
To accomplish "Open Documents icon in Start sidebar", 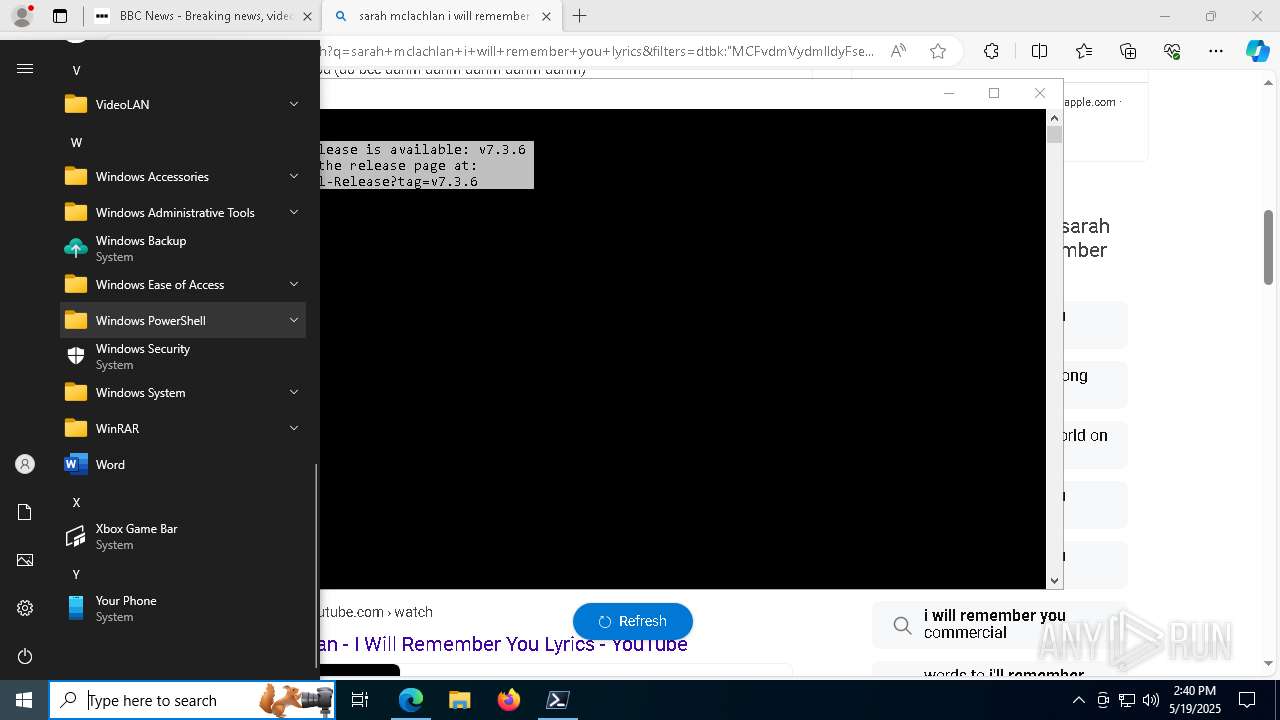I will [x=25, y=512].
